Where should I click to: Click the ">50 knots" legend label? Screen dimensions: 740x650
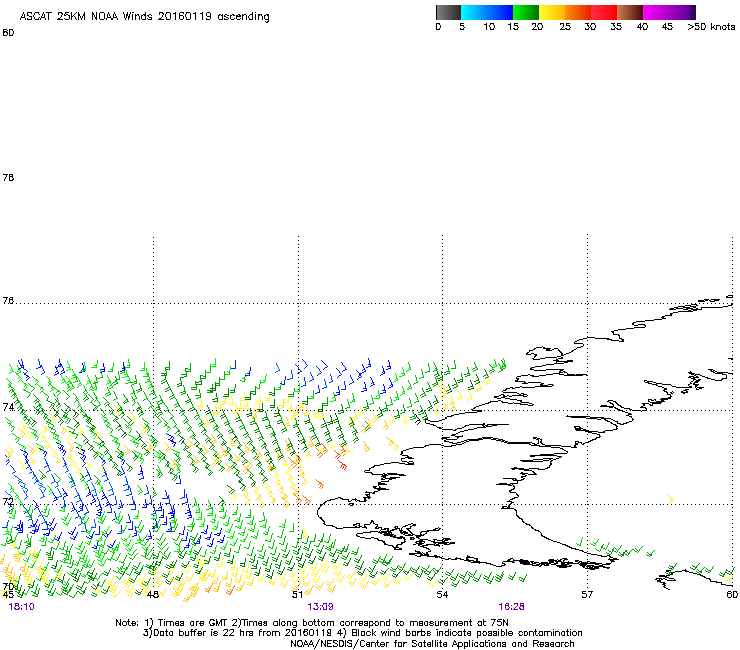tap(711, 27)
